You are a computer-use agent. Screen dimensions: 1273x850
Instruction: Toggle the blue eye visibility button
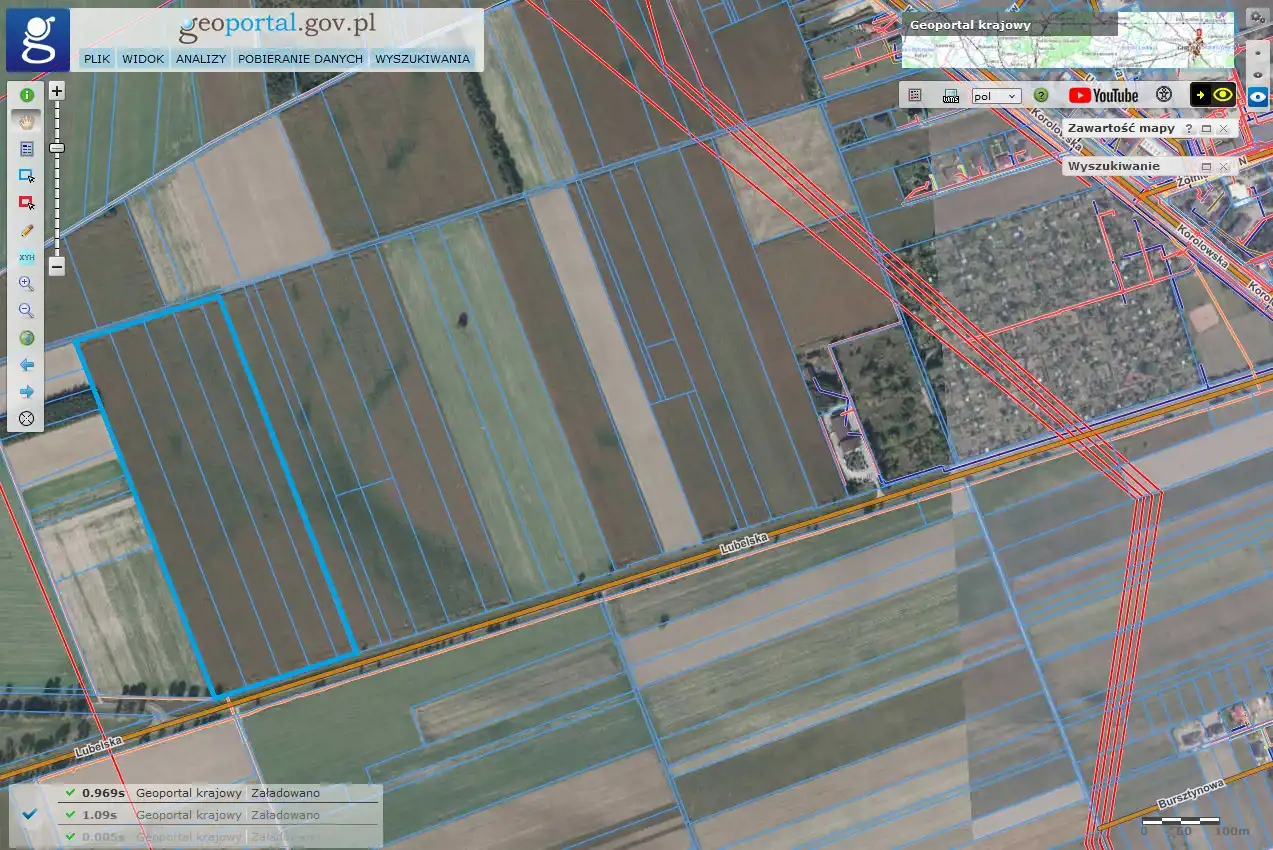[1257, 96]
